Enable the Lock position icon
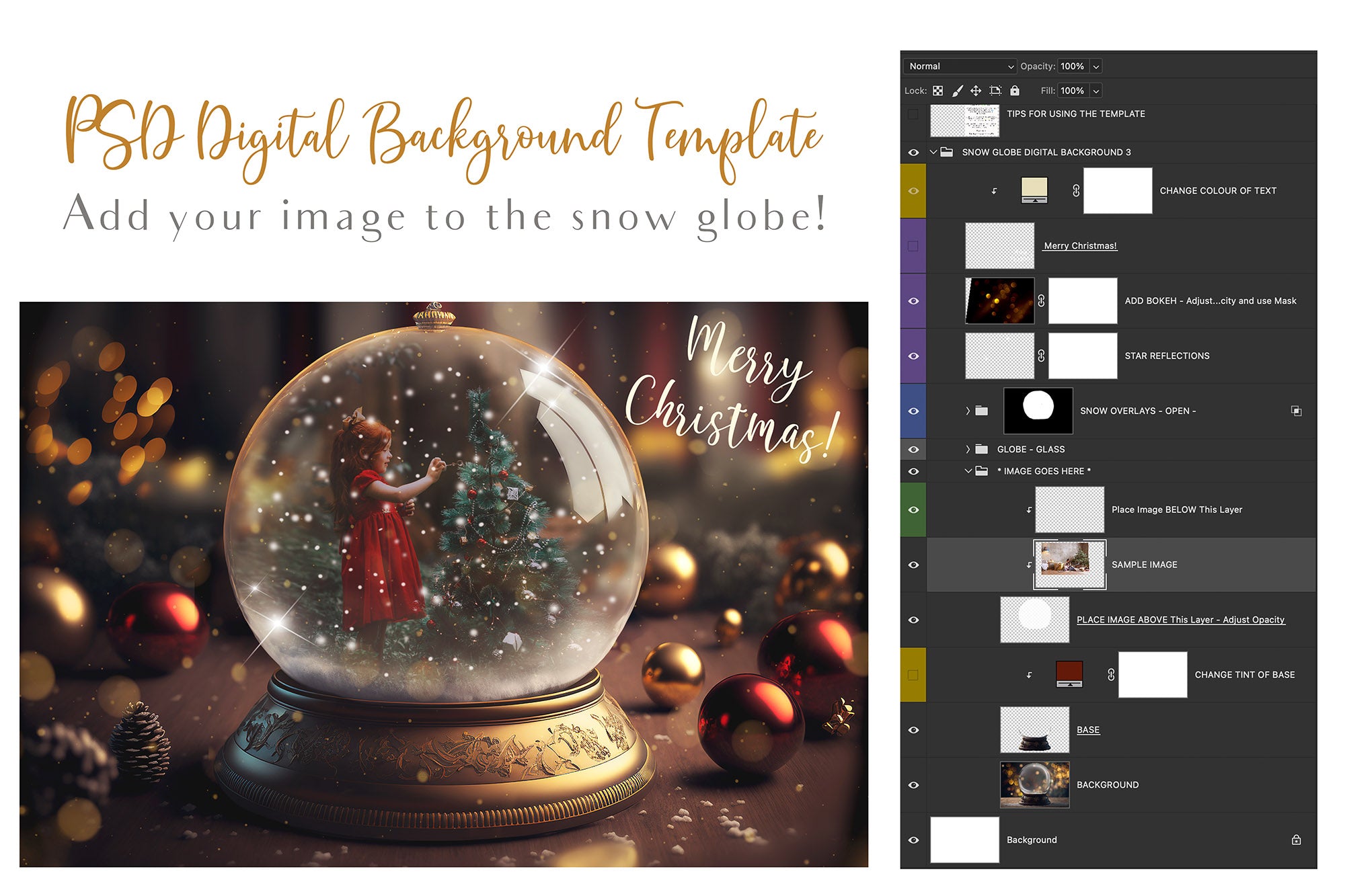Screen dimensions: 1345x896 click(976, 91)
